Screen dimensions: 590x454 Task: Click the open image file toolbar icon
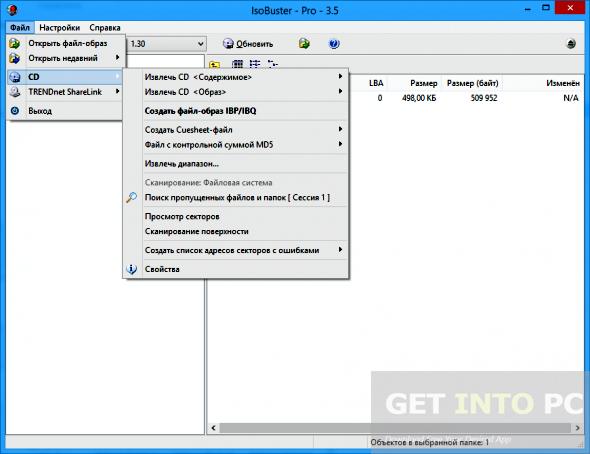[x=304, y=44]
